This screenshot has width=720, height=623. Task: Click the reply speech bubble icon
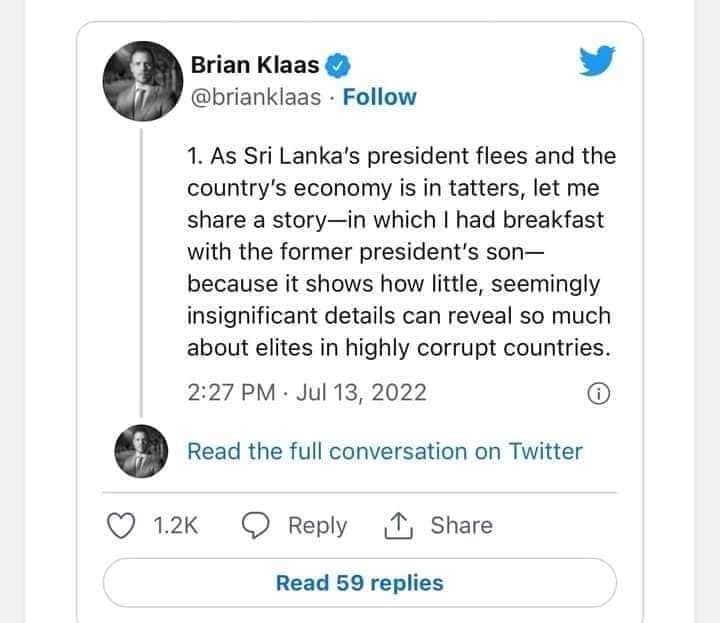[x=256, y=525]
